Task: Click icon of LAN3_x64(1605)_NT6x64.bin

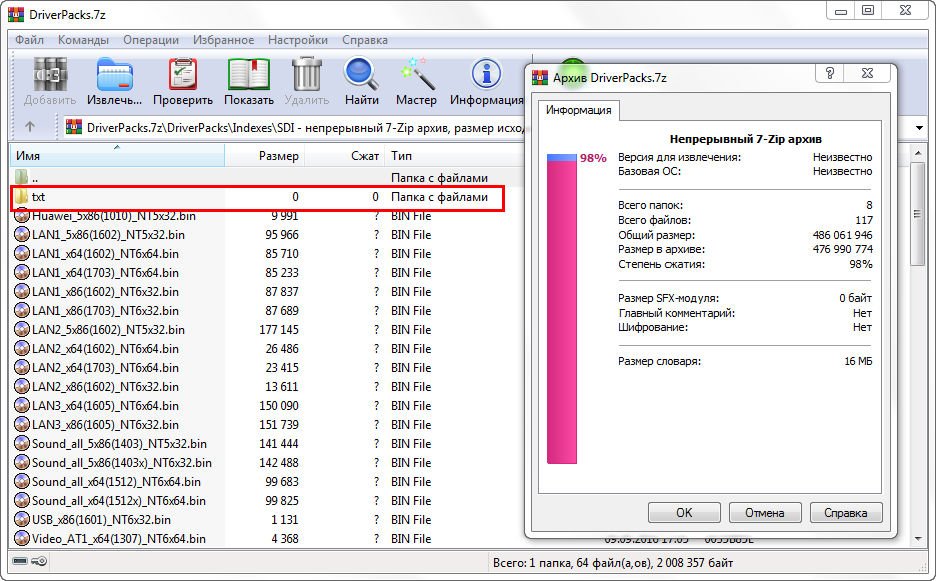Action: click(x=21, y=405)
